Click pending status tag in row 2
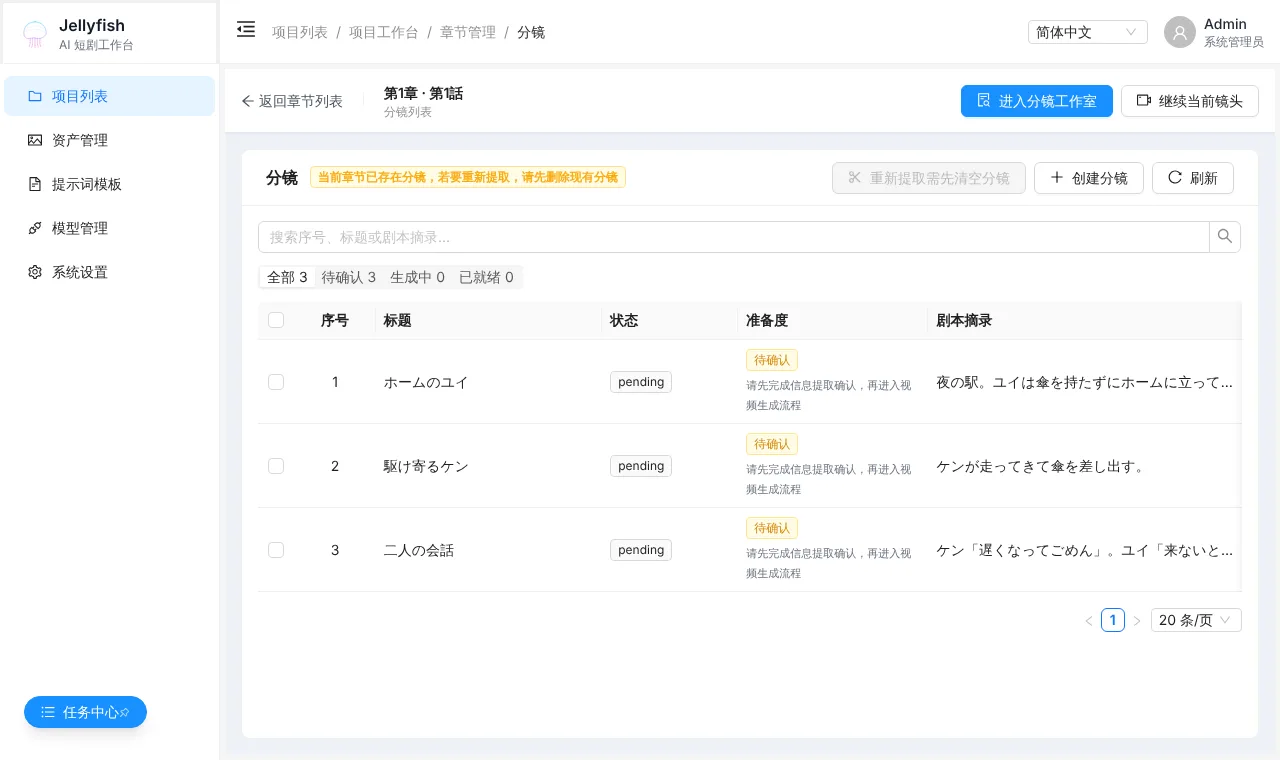The height and width of the screenshot is (760, 1280). 641,466
